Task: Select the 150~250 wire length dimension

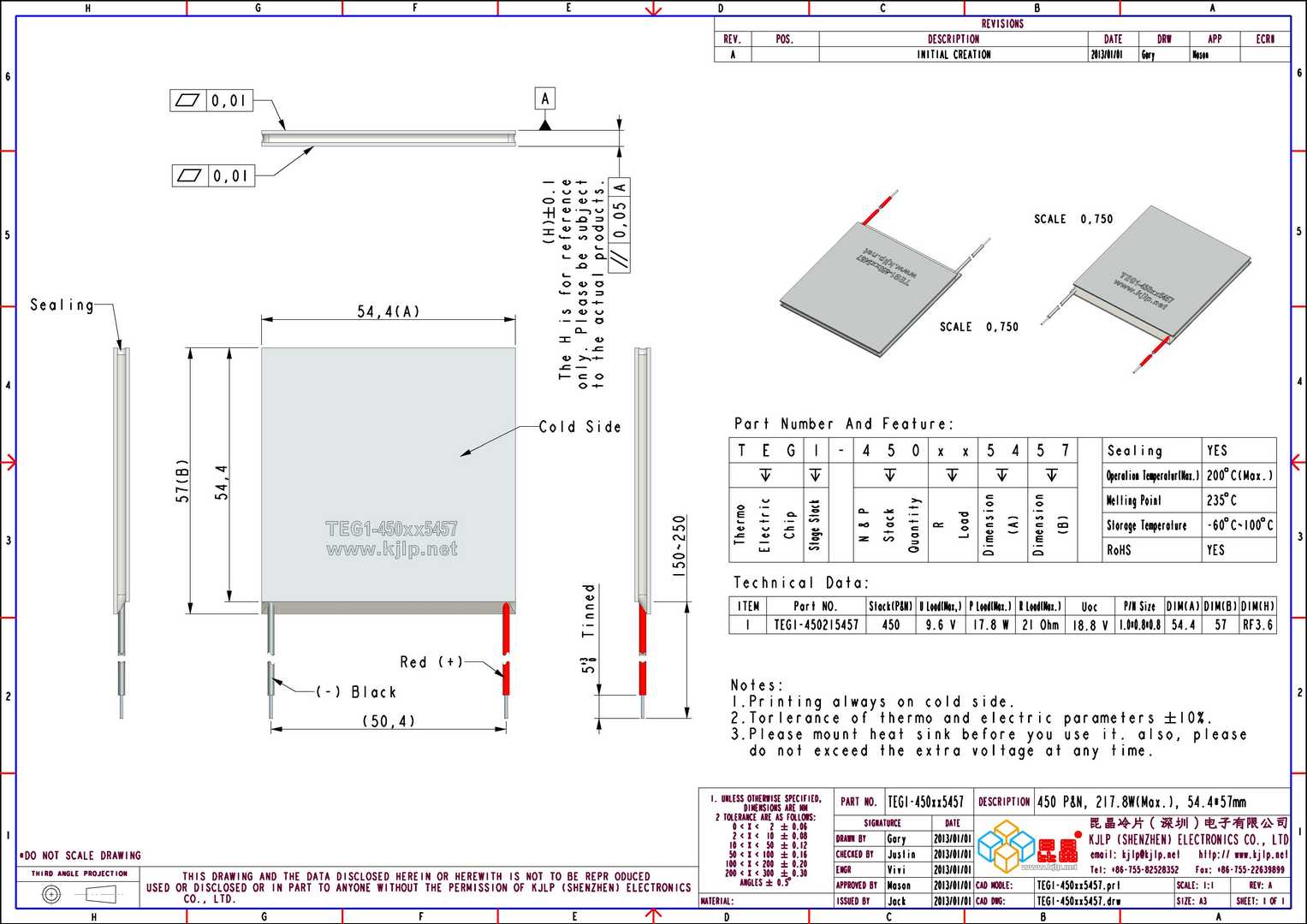Action: tap(680, 546)
